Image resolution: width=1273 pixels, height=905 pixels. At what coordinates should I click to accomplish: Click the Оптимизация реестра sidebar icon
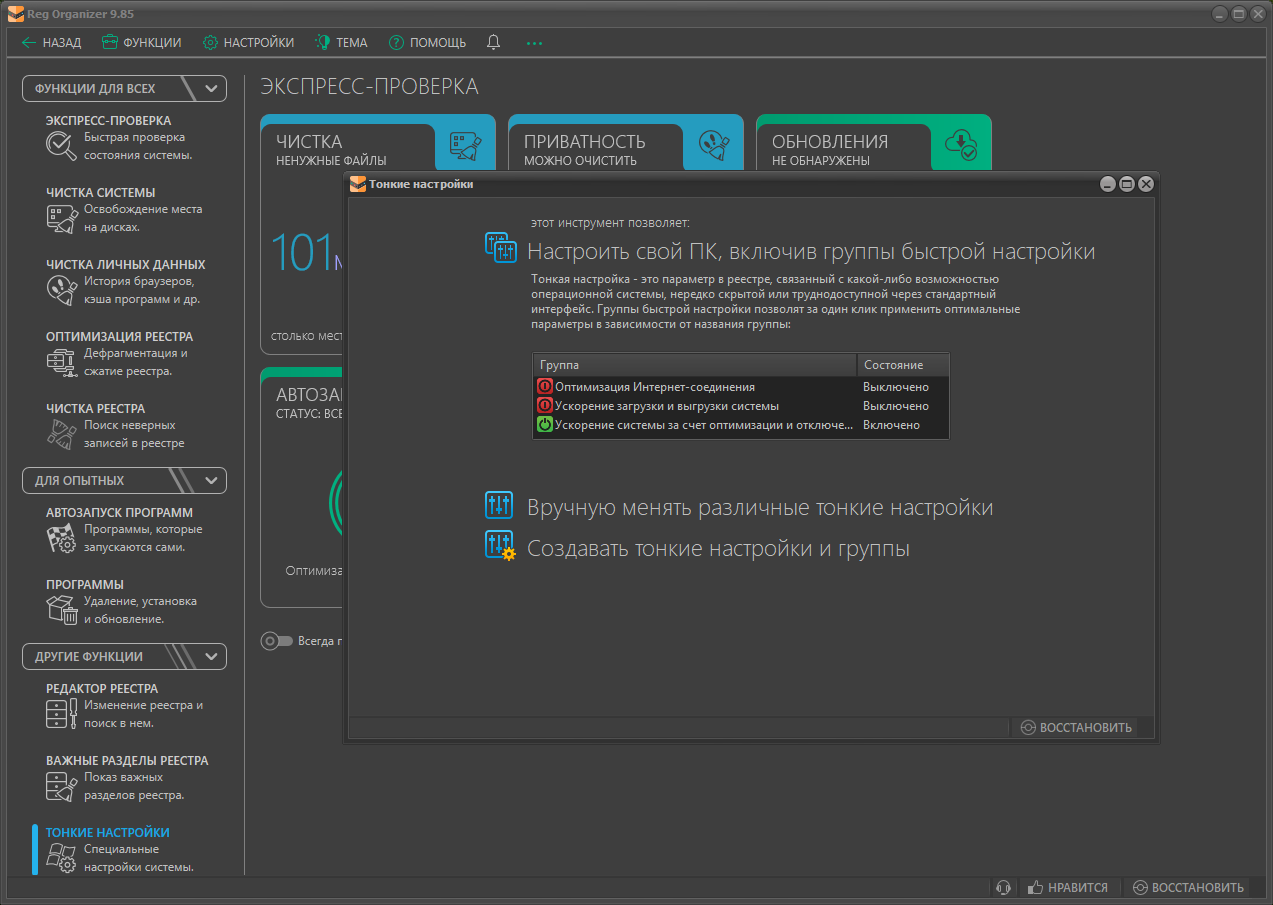(61, 362)
